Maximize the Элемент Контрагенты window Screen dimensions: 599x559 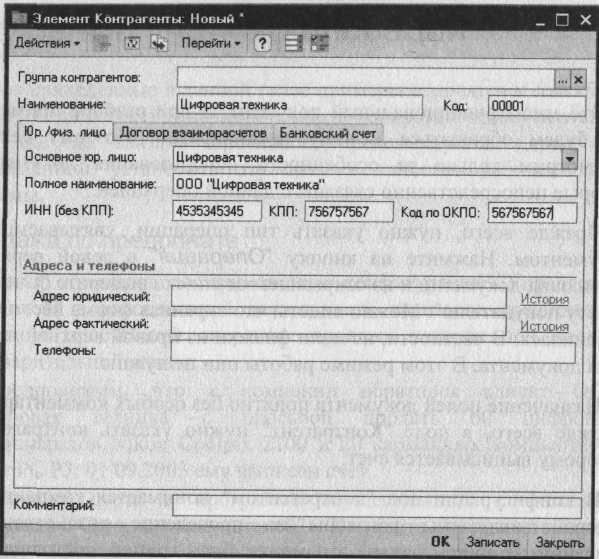(562, 20)
